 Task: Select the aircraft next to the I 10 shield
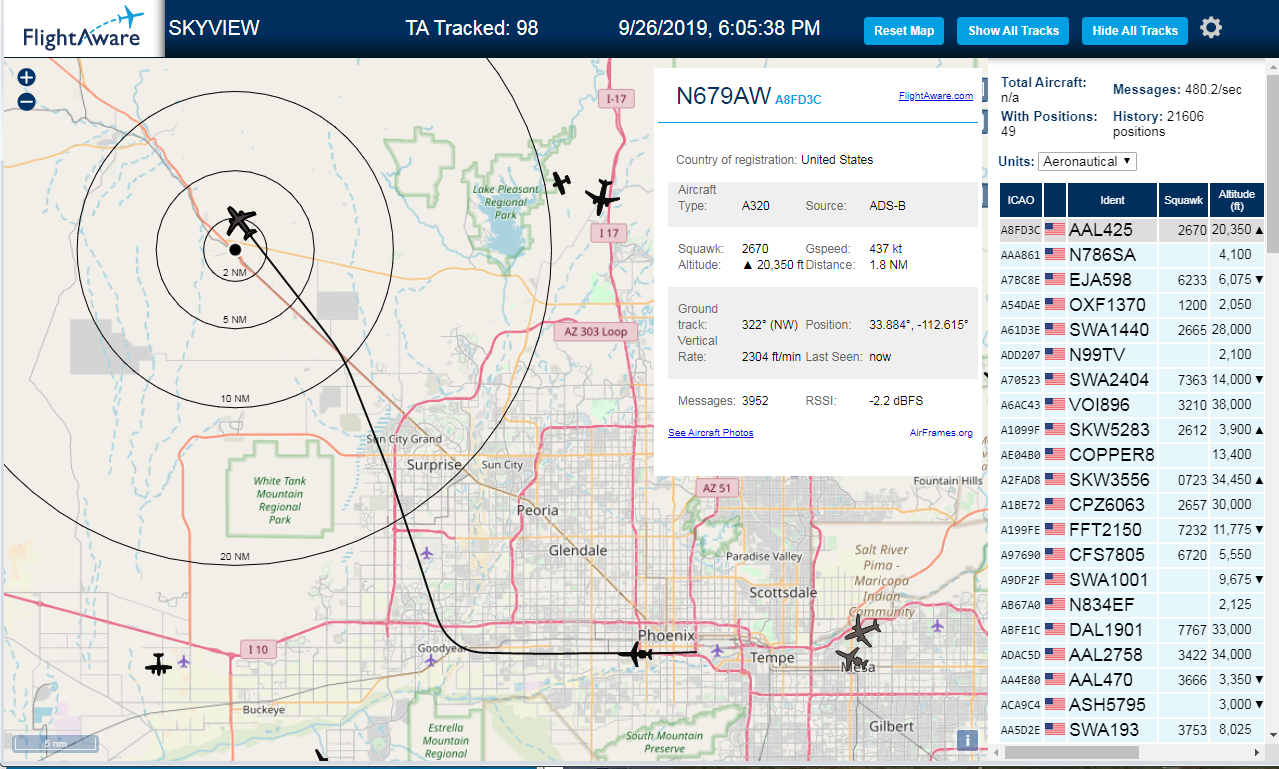pos(159,664)
